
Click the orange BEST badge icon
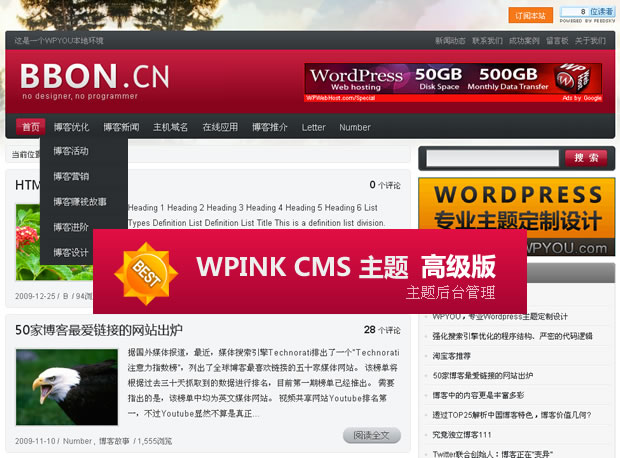[146, 273]
